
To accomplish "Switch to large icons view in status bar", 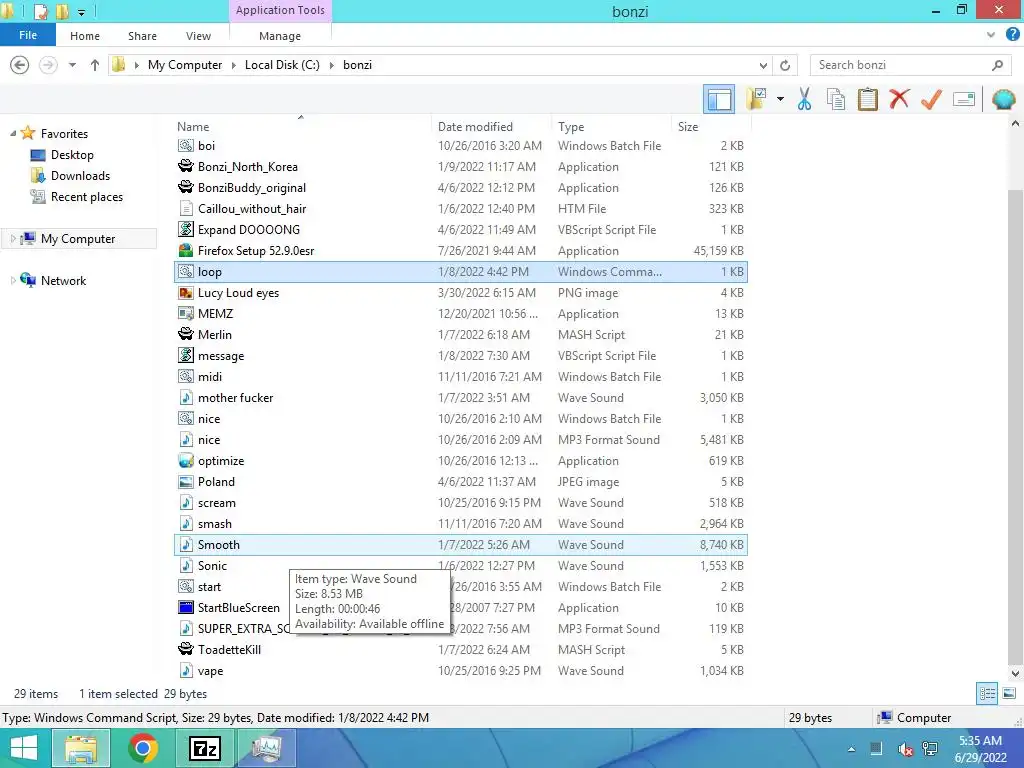I will click(x=1008, y=694).
